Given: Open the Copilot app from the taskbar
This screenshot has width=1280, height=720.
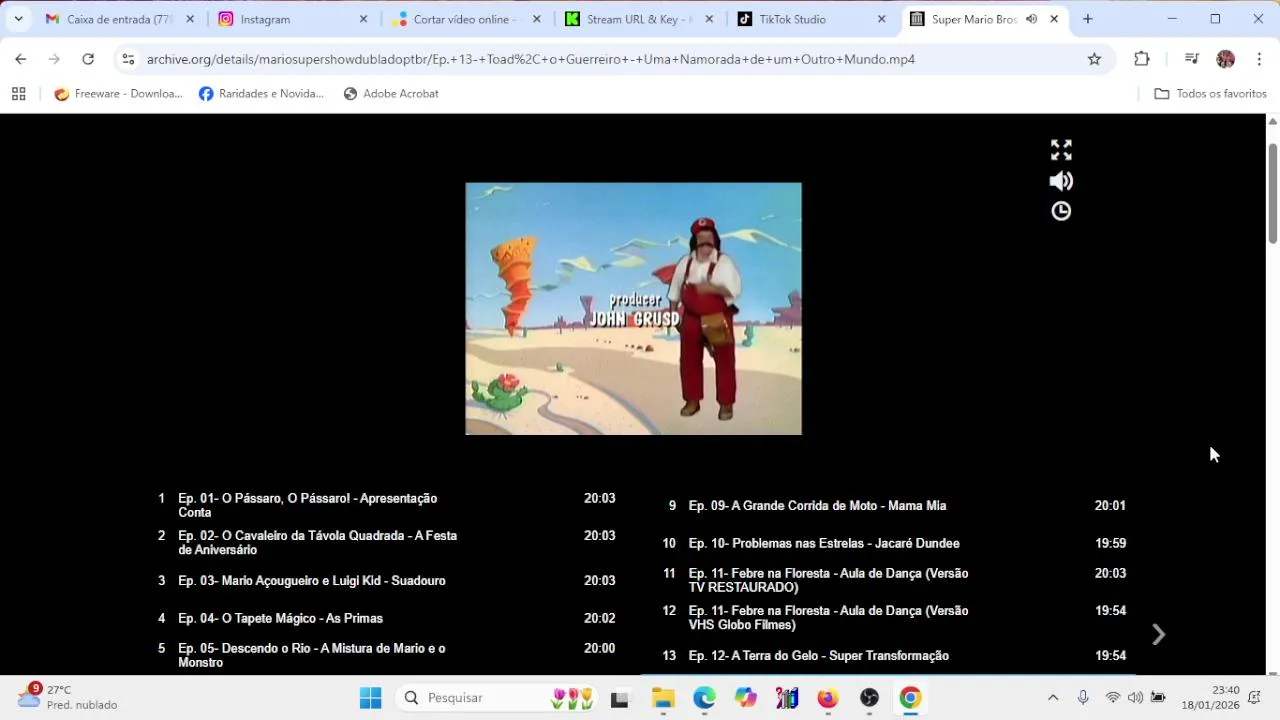Looking at the screenshot, I should pyautogui.click(x=746, y=698).
